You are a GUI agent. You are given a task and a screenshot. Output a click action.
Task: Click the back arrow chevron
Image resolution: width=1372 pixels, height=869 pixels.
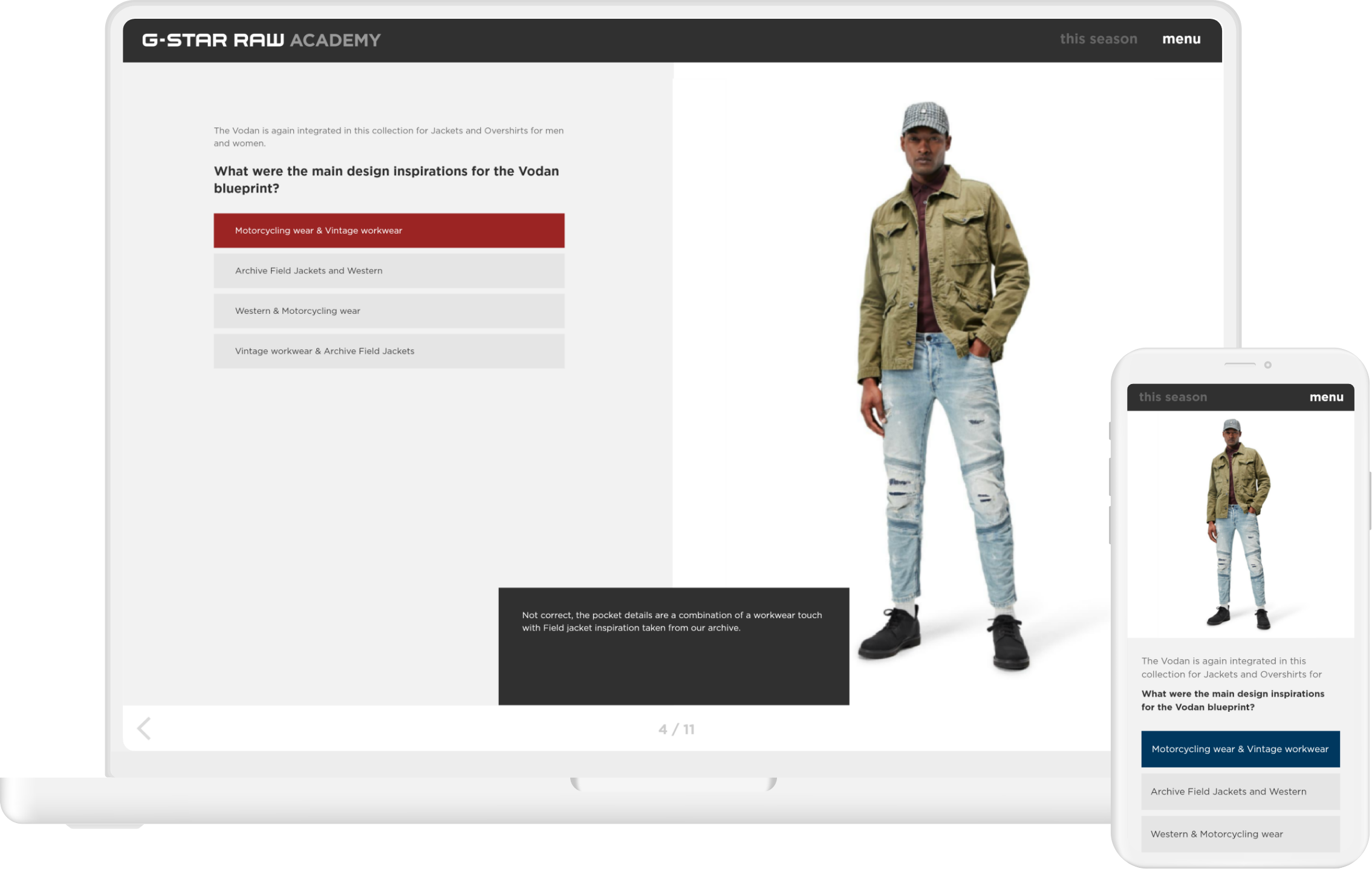coord(145,728)
